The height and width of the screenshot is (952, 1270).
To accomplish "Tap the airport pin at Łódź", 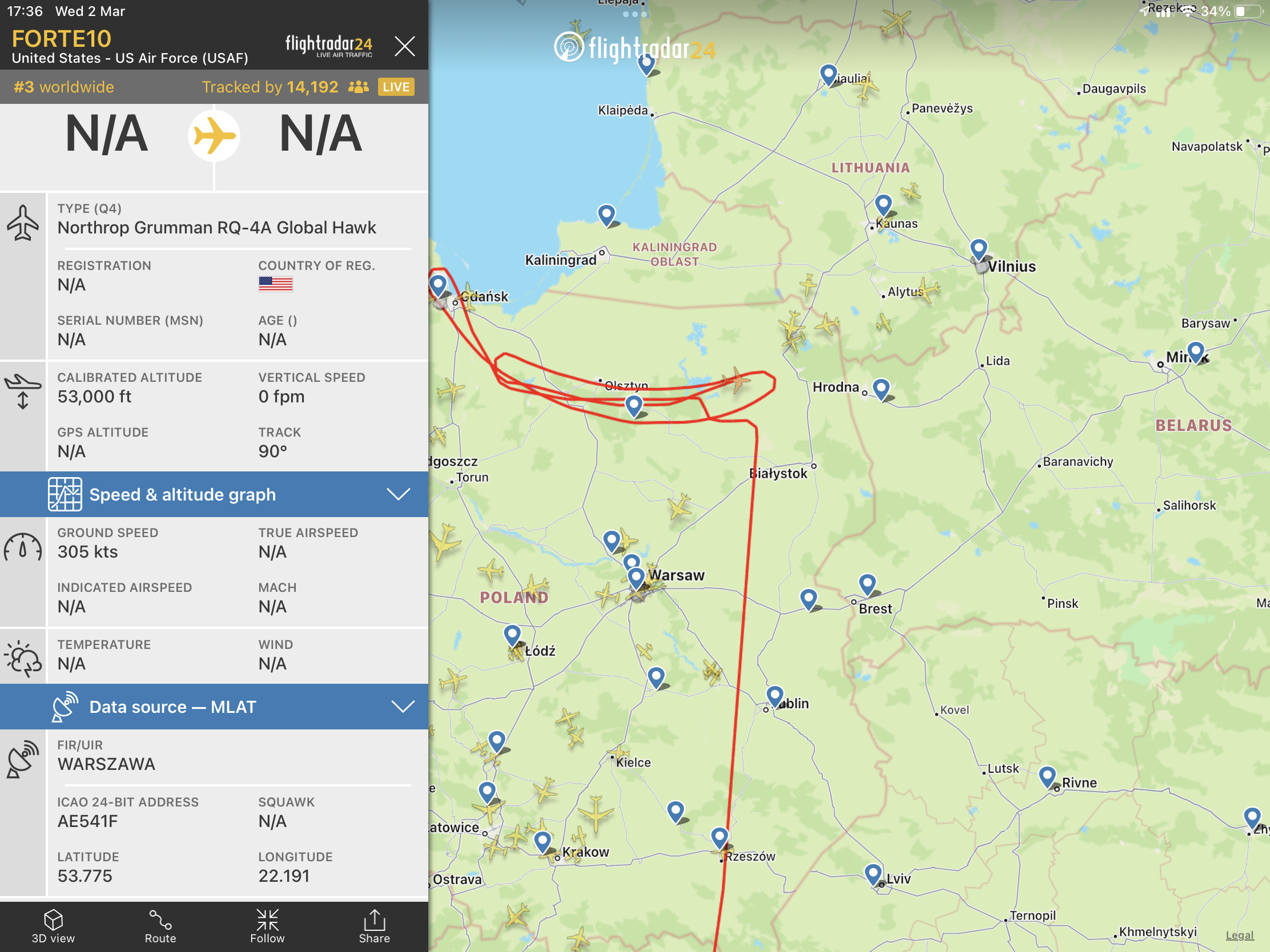I will (512, 636).
